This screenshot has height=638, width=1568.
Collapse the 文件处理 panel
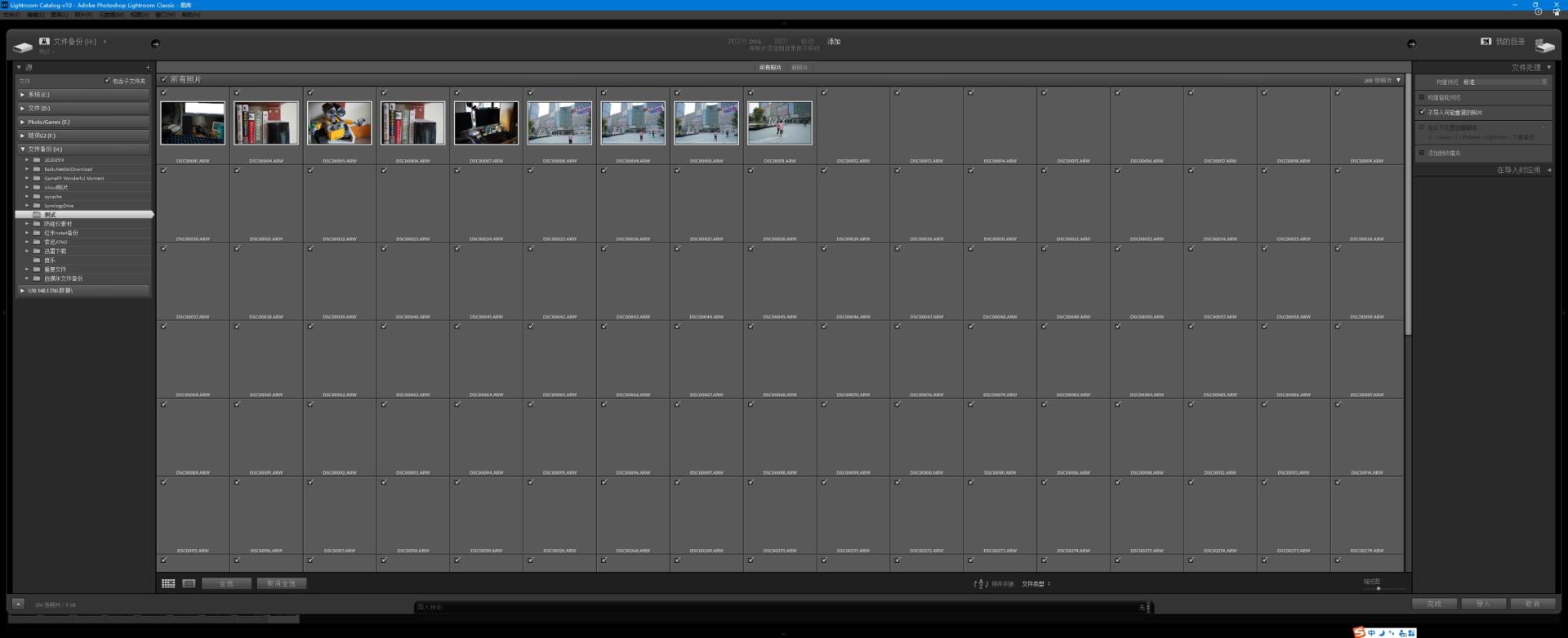(x=1548, y=67)
